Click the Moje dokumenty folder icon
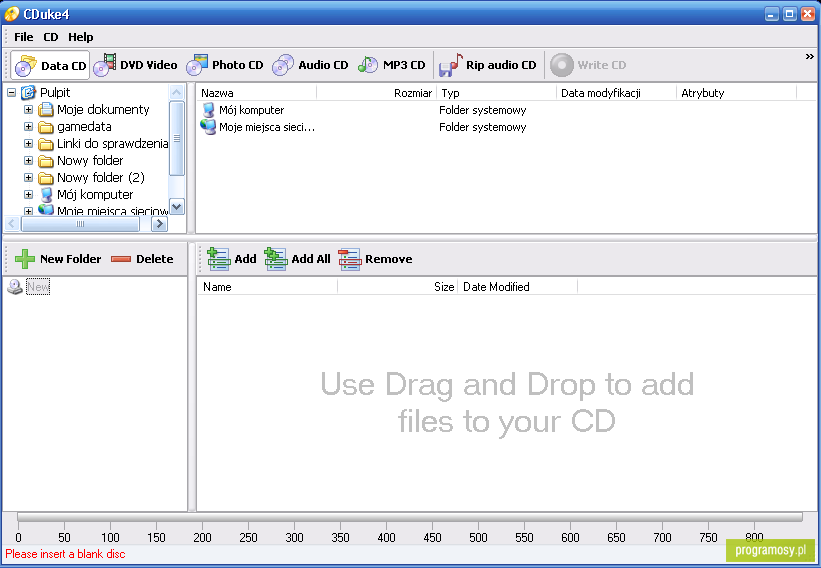Viewport: 821px width, 568px height. (46, 109)
